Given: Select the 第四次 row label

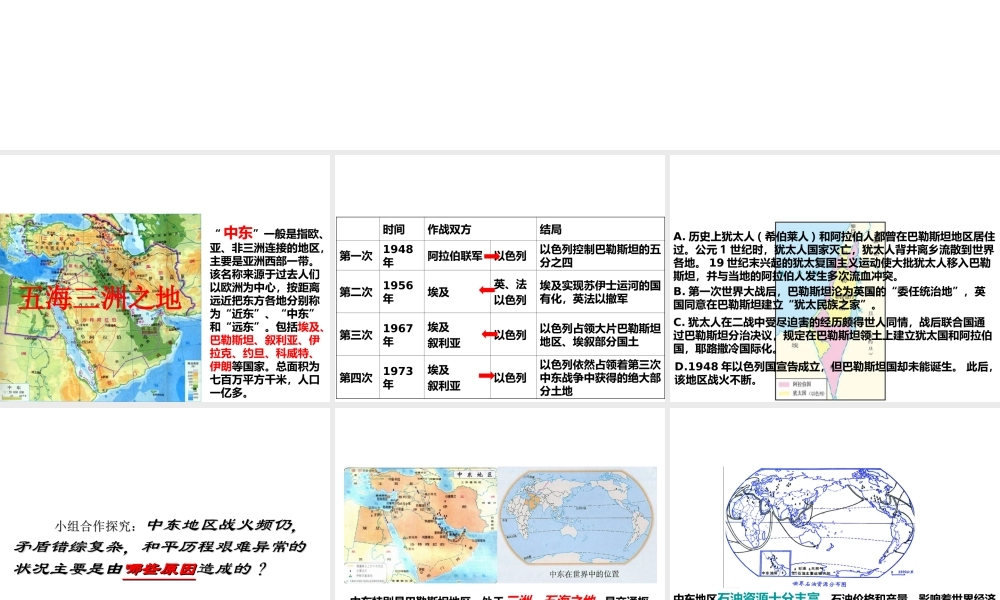Looking at the screenshot, I should click(x=357, y=377).
